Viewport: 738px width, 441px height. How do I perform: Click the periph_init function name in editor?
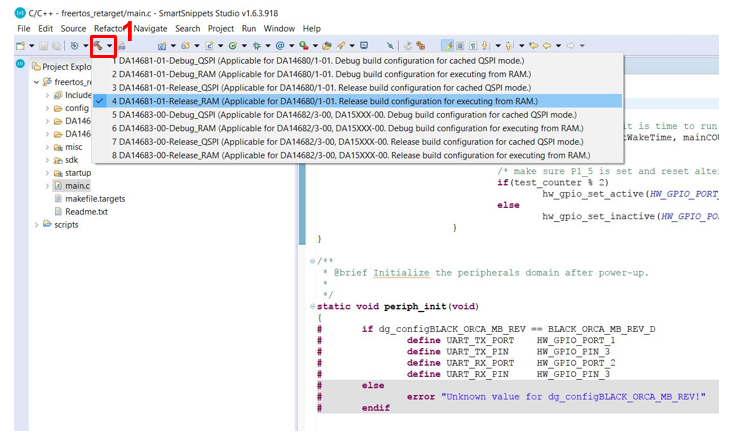point(415,307)
